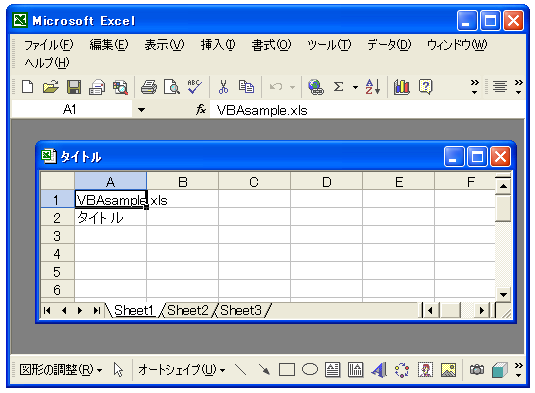This screenshot has height=393, width=535.
Task: Insert Clip Art from drawing toolbar
Action: coord(425,370)
